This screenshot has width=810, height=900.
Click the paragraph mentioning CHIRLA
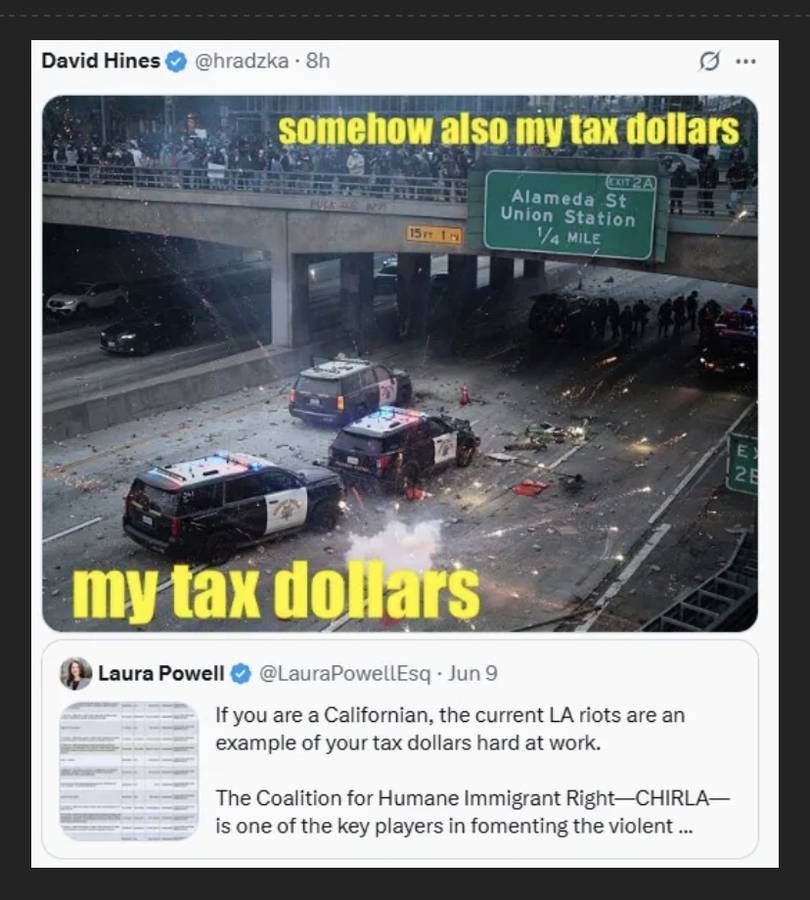[472, 812]
